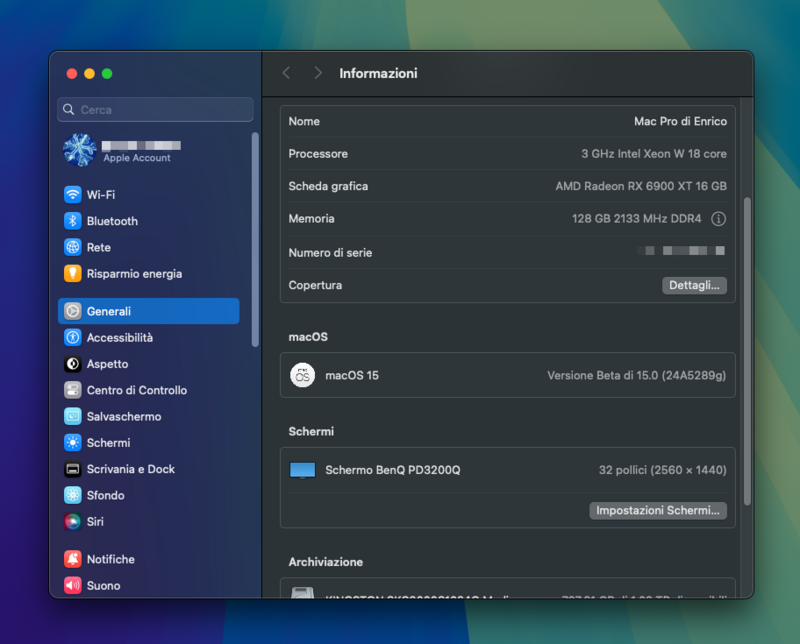This screenshot has height=644, width=800.
Task: Click the Risparmio energia bulb icon
Action: point(73,274)
